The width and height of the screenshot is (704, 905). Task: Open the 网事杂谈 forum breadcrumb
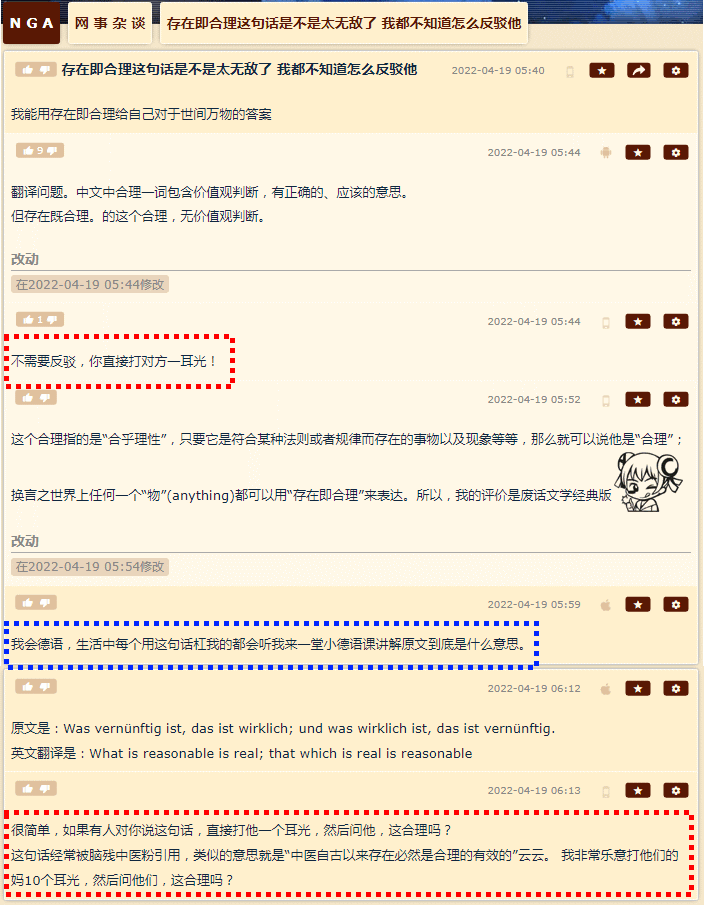click(110, 23)
